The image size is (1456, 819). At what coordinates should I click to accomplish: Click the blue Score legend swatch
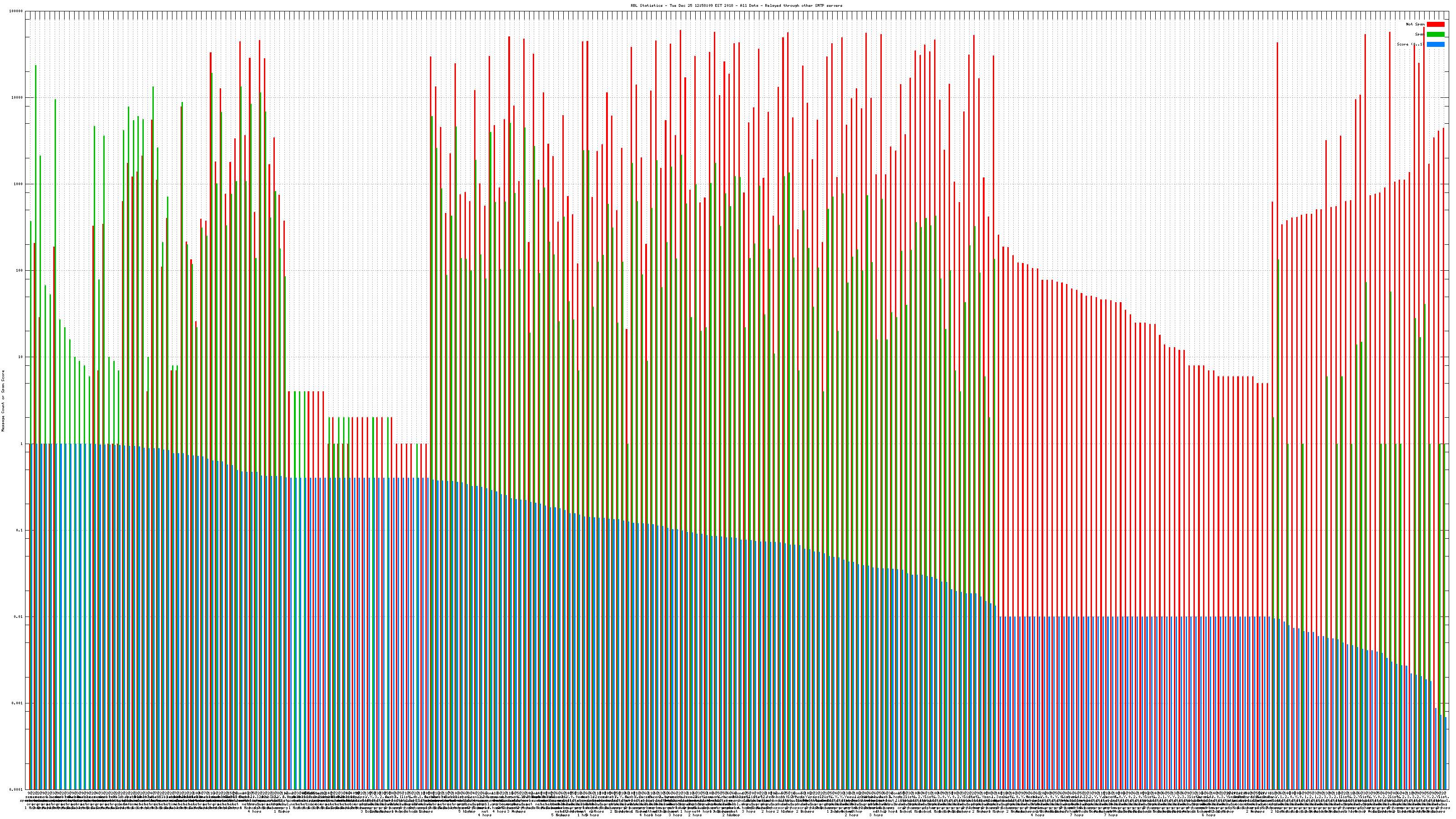pyautogui.click(x=1435, y=44)
